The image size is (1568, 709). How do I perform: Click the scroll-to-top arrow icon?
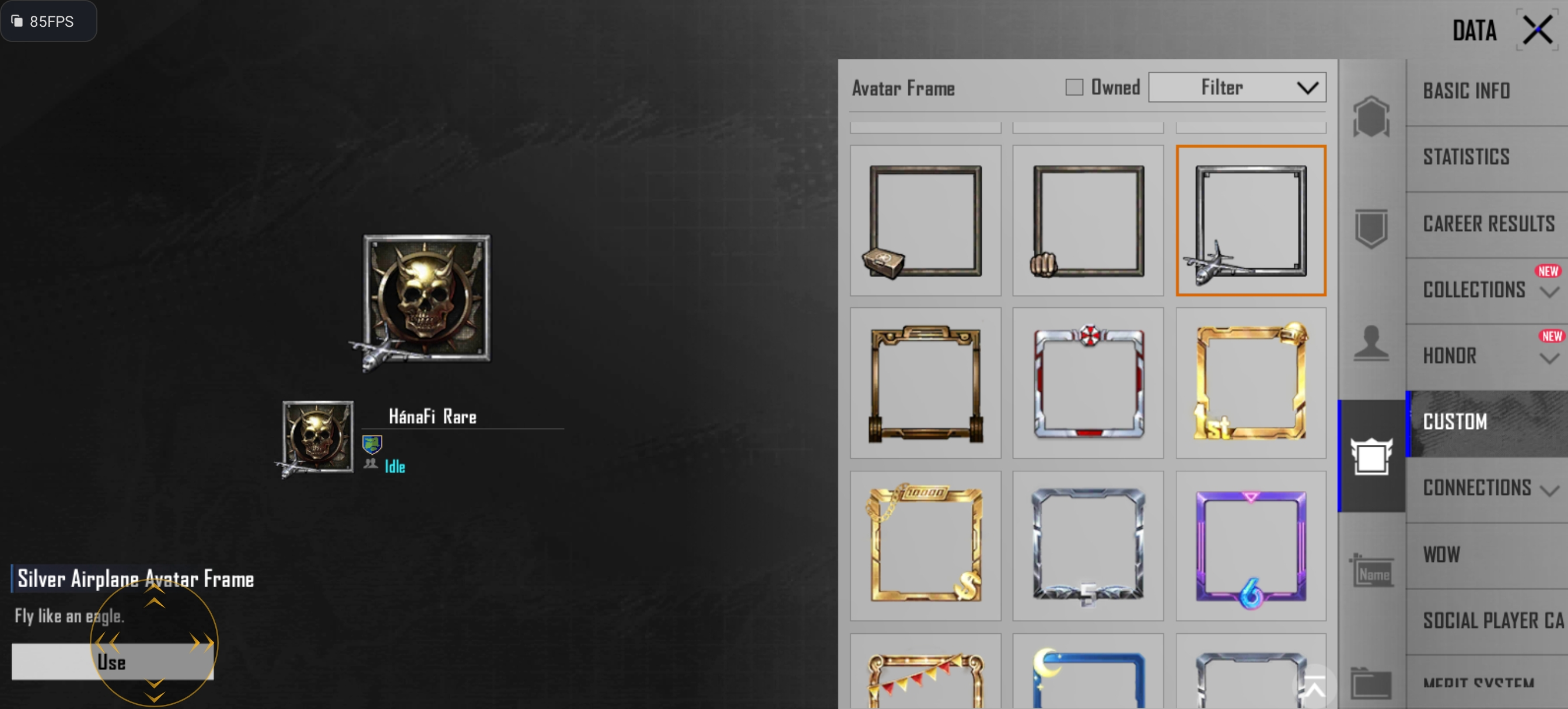(1314, 687)
